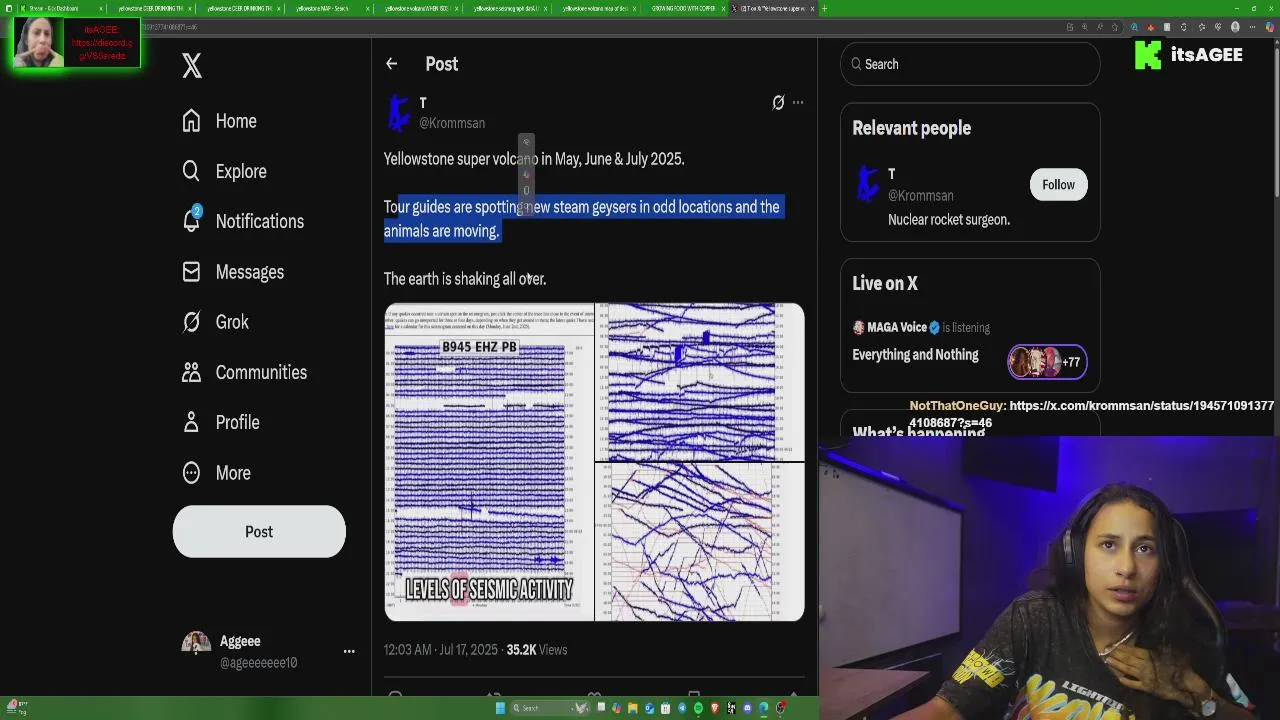Go back with the Post arrow

tap(391, 64)
